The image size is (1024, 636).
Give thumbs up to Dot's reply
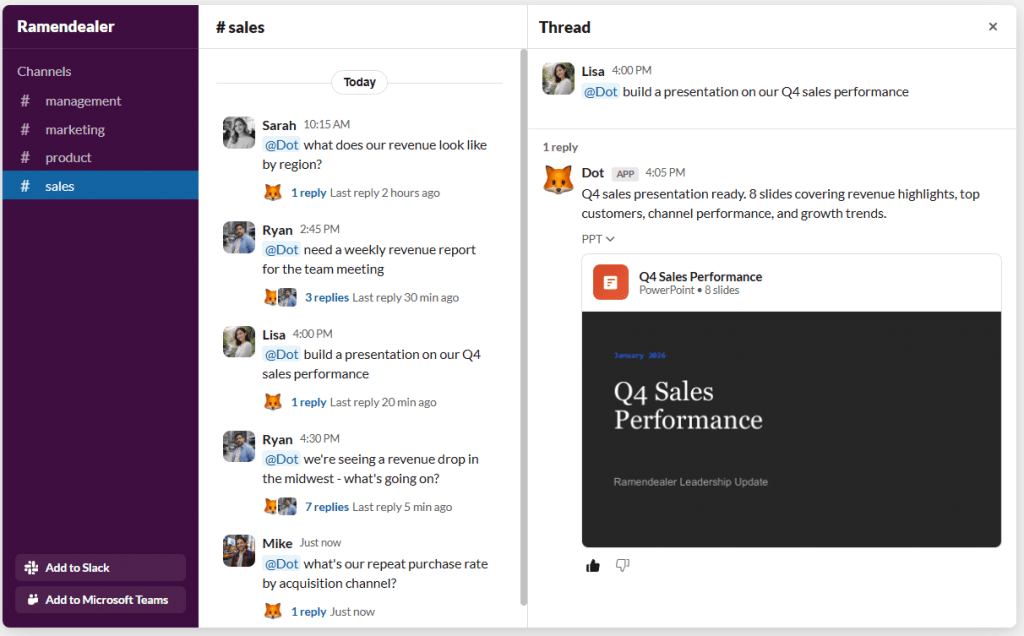593,565
